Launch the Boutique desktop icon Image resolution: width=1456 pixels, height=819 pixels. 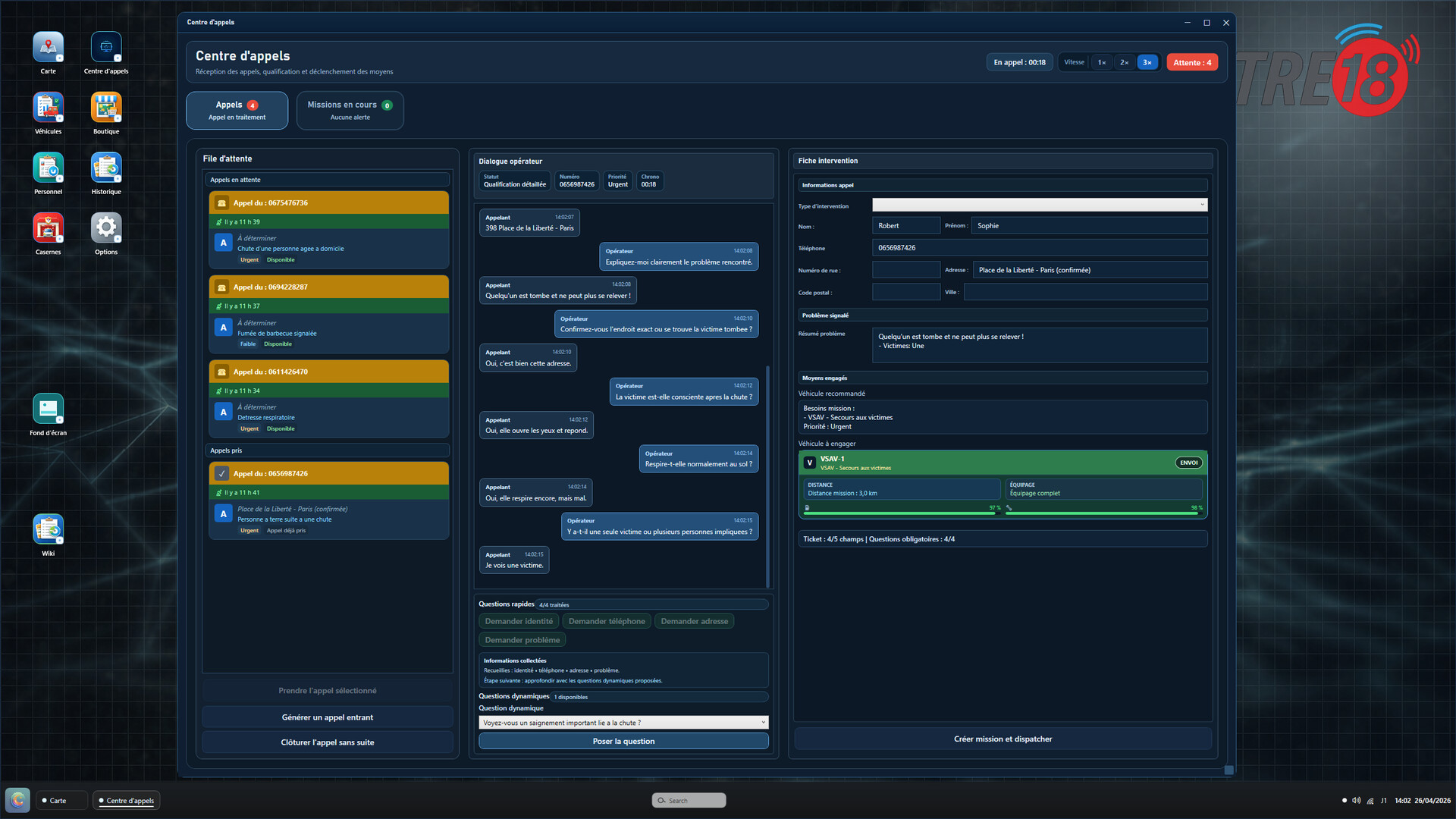[x=106, y=108]
